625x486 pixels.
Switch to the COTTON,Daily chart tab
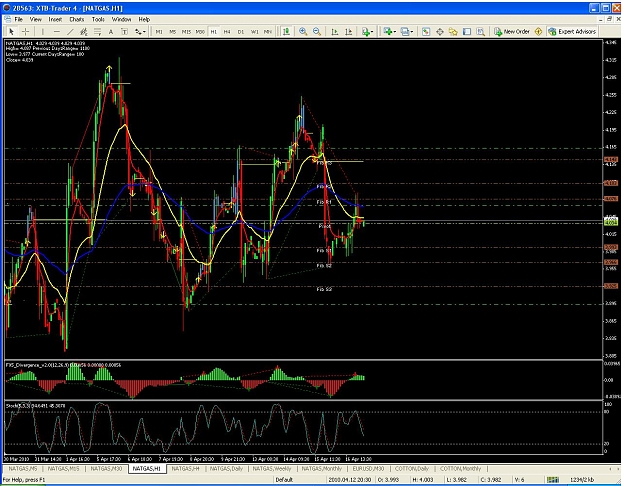point(412,468)
